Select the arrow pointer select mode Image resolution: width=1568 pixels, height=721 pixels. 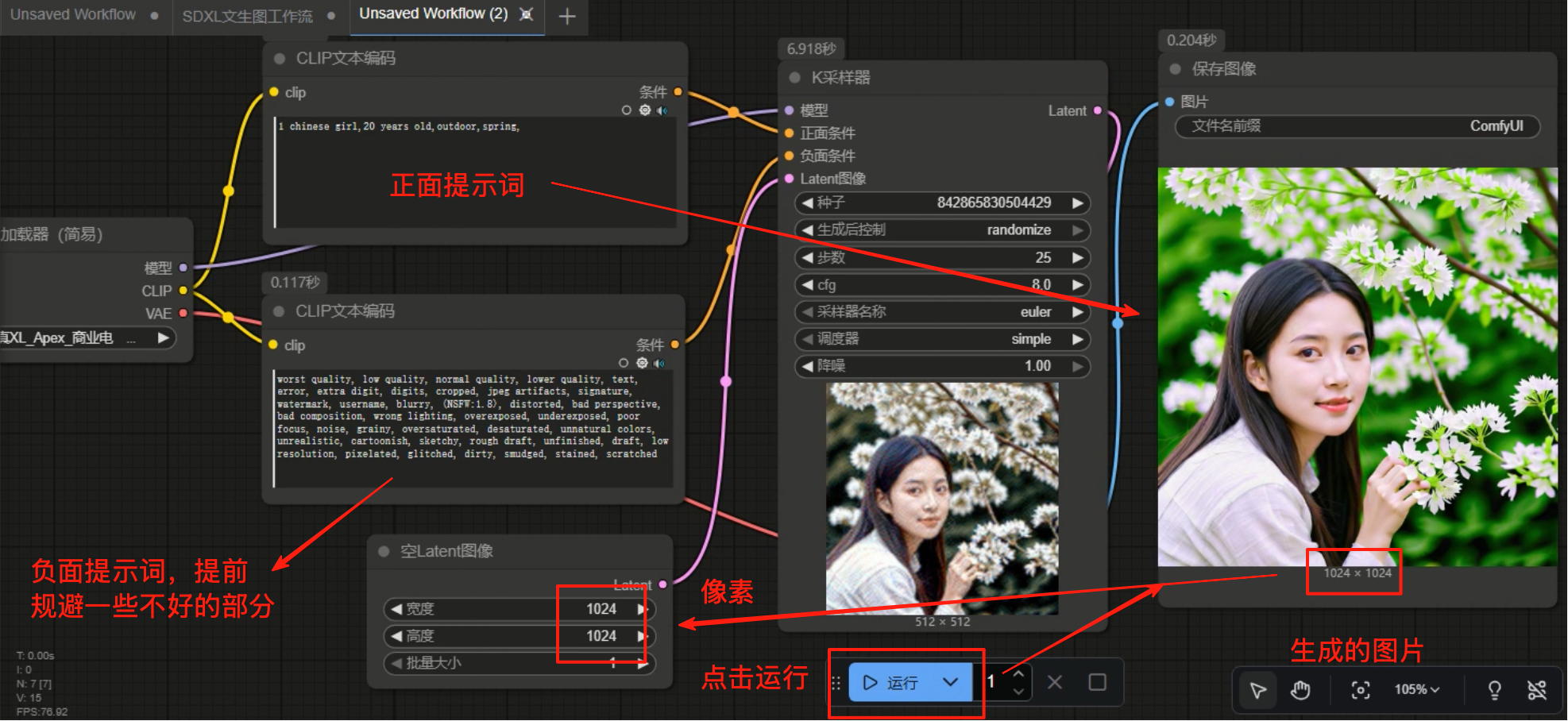click(x=1258, y=690)
